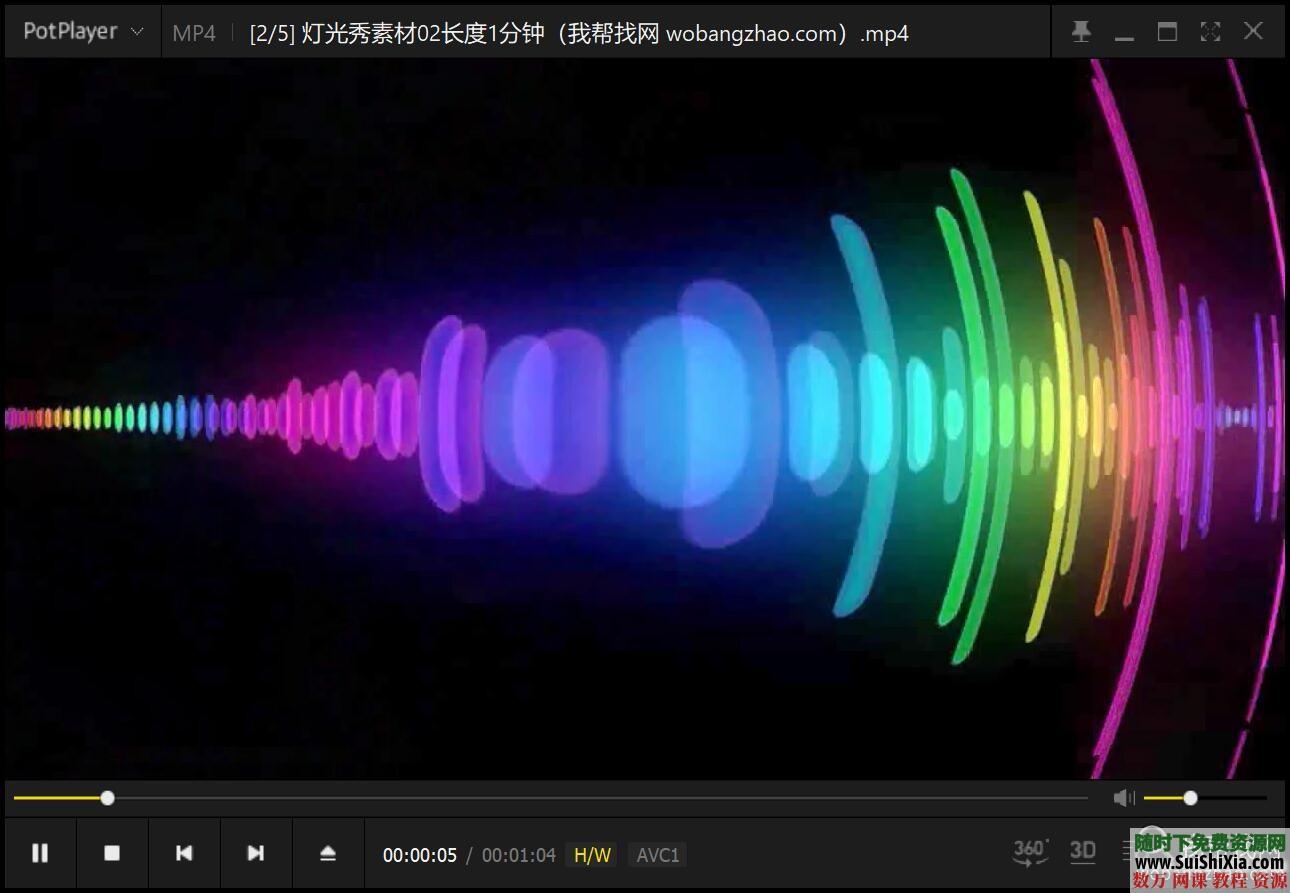Stop the current video
The width and height of the screenshot is (1290, 893).
click(x=112, y=853)
